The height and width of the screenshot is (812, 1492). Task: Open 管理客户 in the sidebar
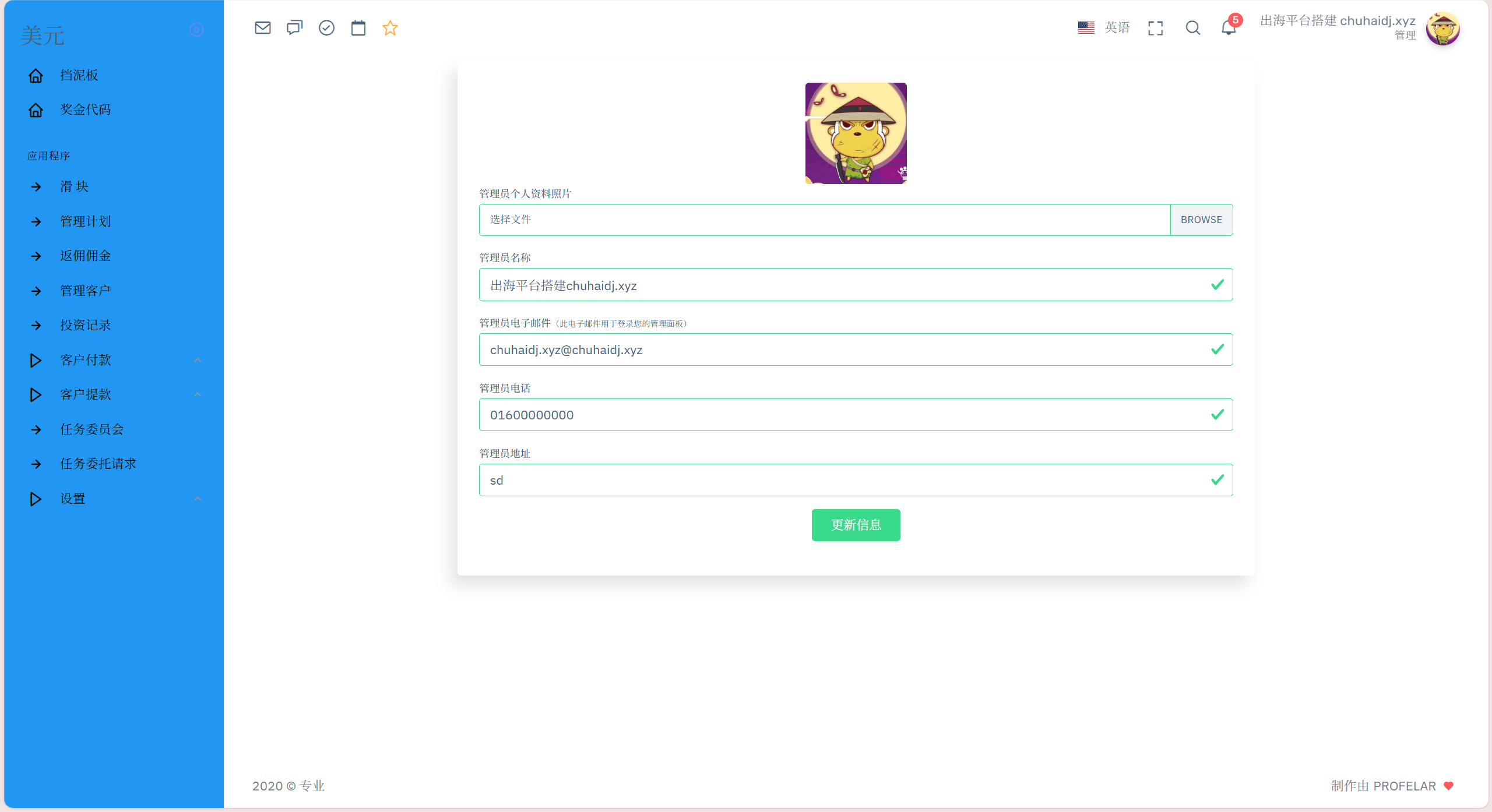tap(85, 291)
